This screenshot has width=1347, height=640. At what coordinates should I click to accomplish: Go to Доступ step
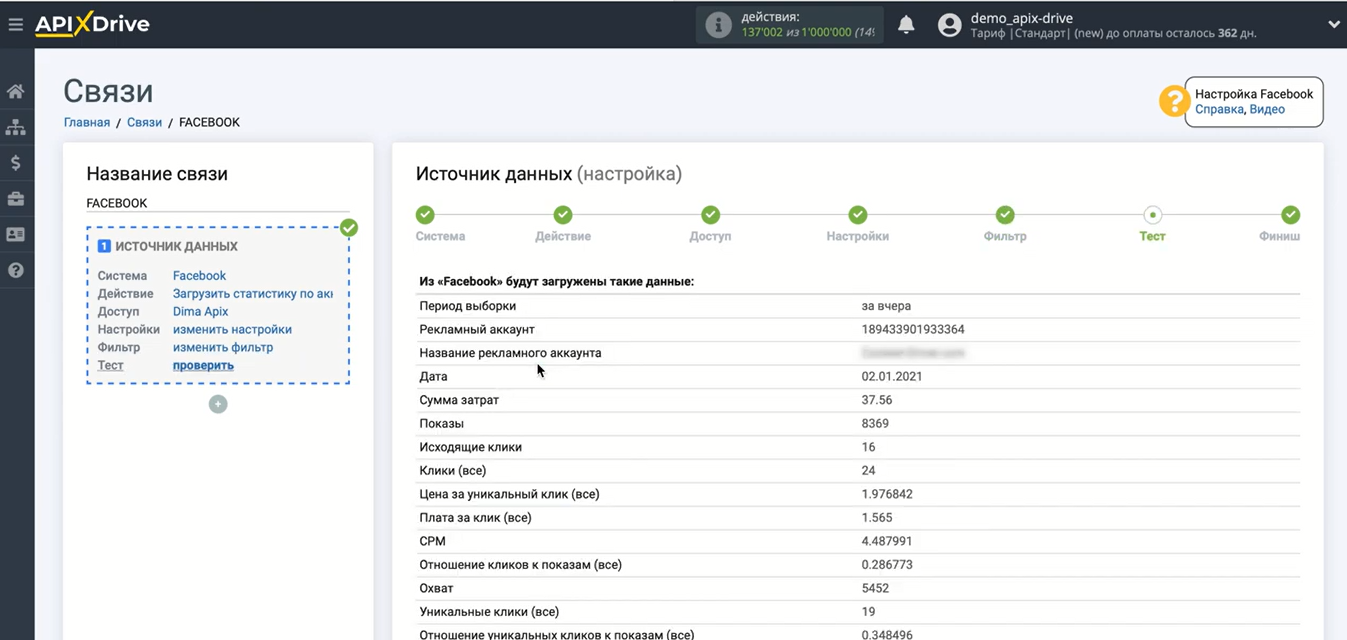[x=710, y=237]
